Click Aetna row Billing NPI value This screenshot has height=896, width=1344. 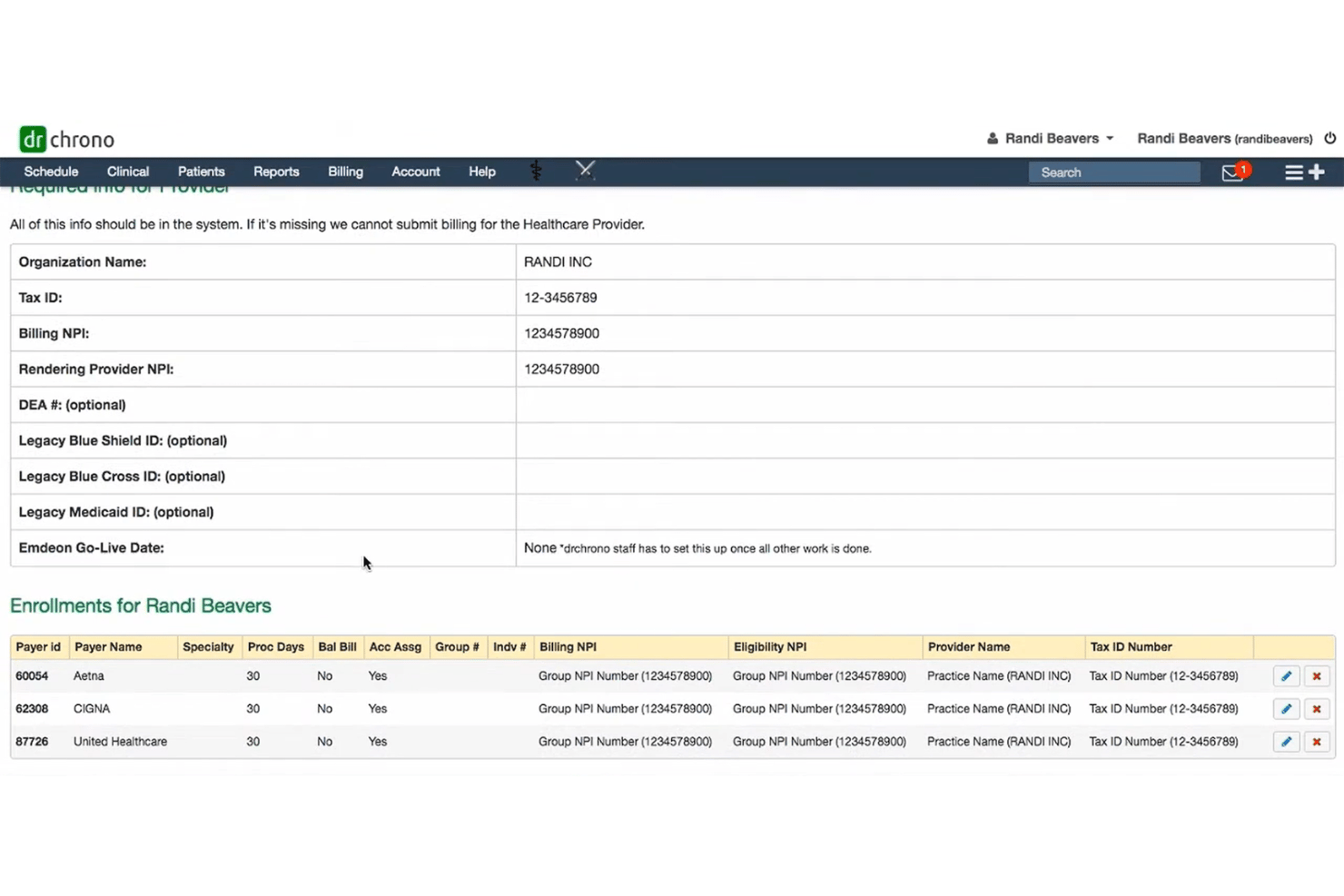[x=626, y=676]
